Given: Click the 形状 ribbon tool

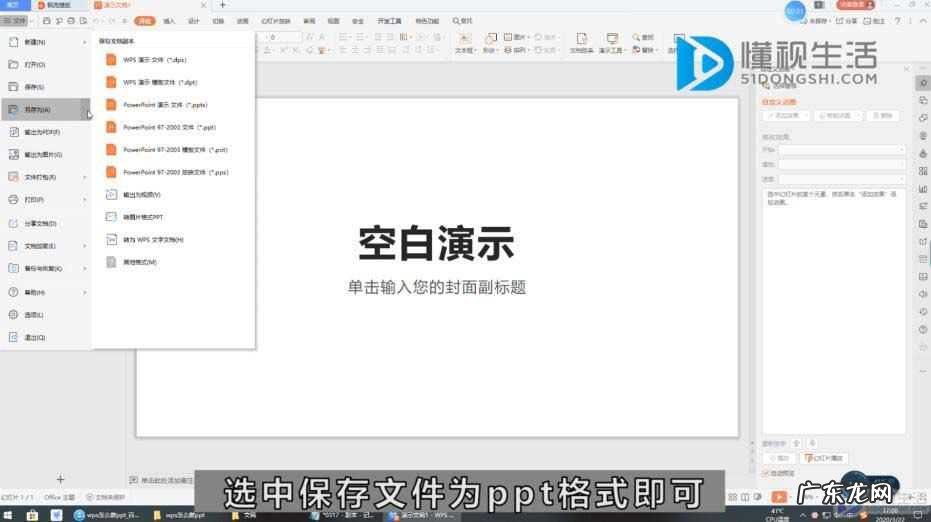Looking at the screenshot, I should (490, 43).
